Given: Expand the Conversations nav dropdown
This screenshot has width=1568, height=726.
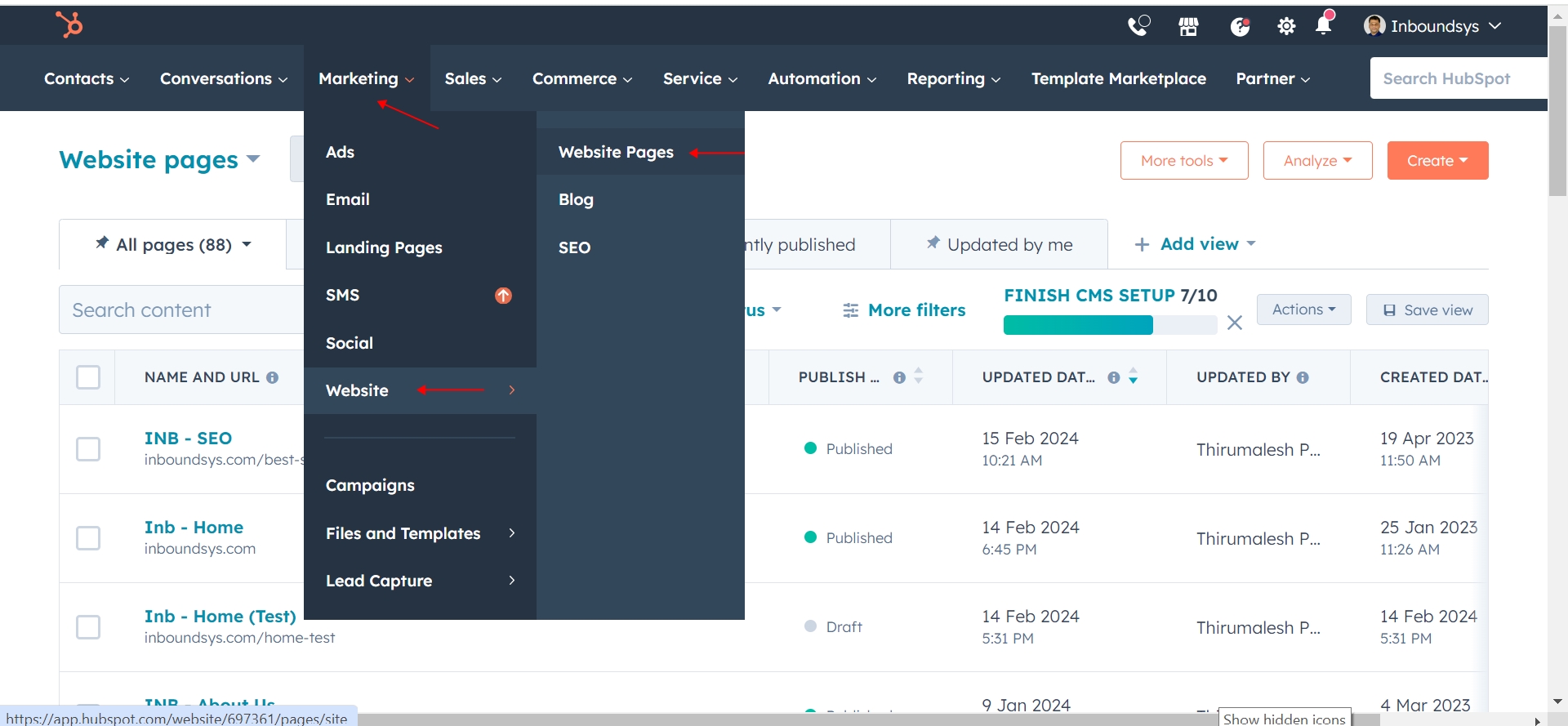Looking at the screenshot, I should [224, 78].
